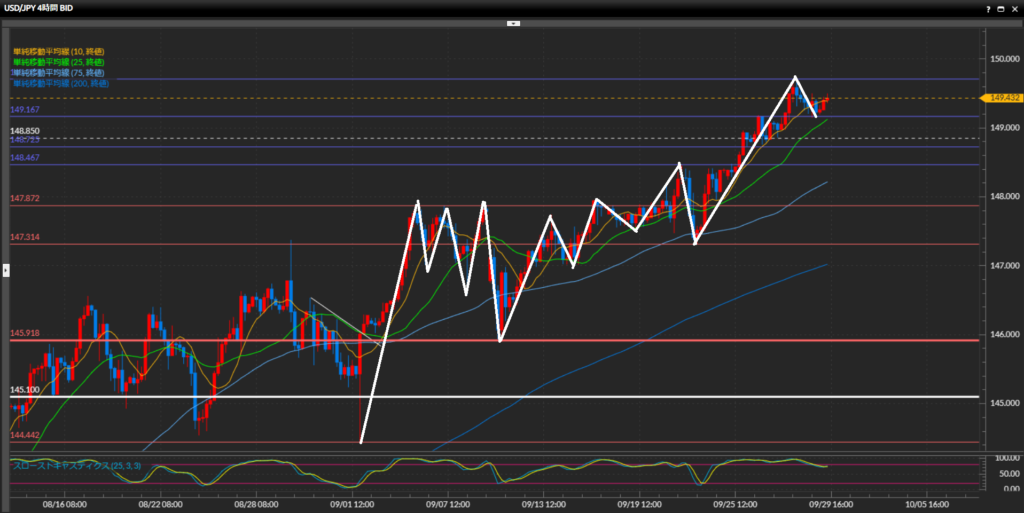This screenshot has height=513, width=1024.
Task: Select the 148.467 blue line label
Action: pos(24,158)
